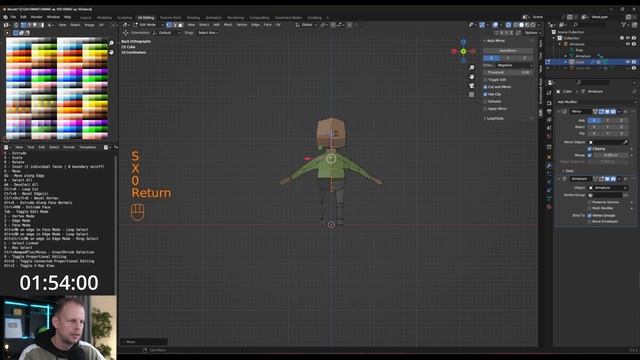Screen dimensions: 640x360
Task: Click the zoom magnifier icon in viewport
Action: pyautogui.click(x=472, y=68)
